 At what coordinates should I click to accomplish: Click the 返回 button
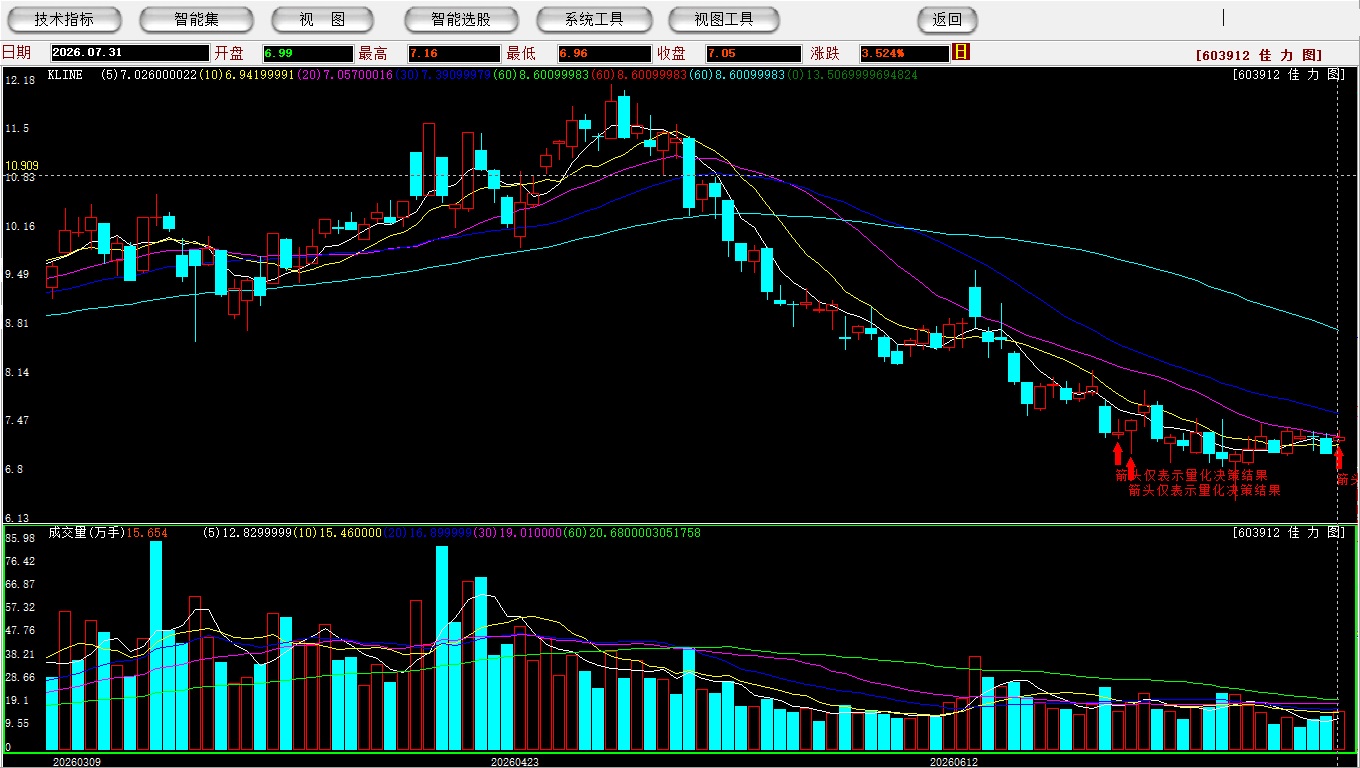(x=947, y=19)
